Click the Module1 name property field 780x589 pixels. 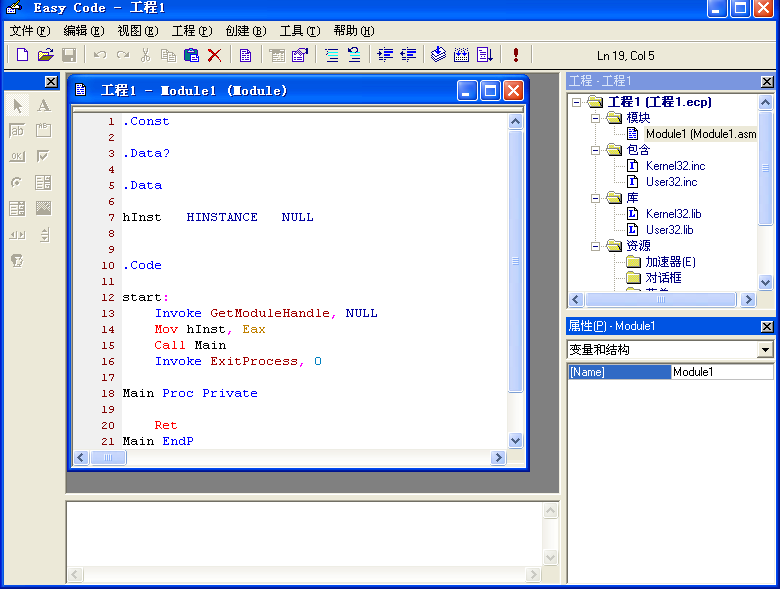(721, 372)
